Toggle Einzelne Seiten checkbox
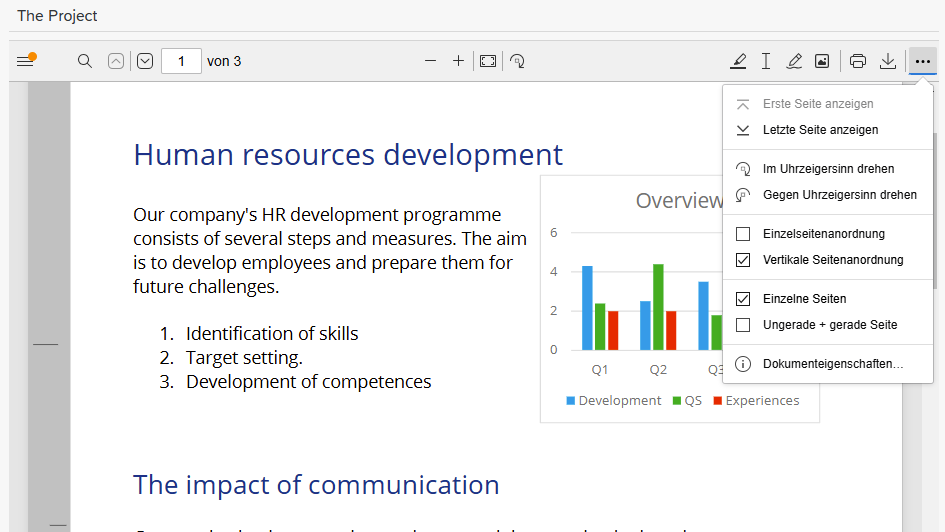 pyautogui.click(x=743, y=299)
